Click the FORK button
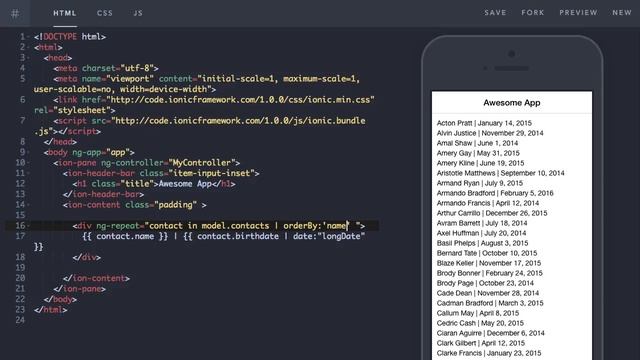 point(533,13)
